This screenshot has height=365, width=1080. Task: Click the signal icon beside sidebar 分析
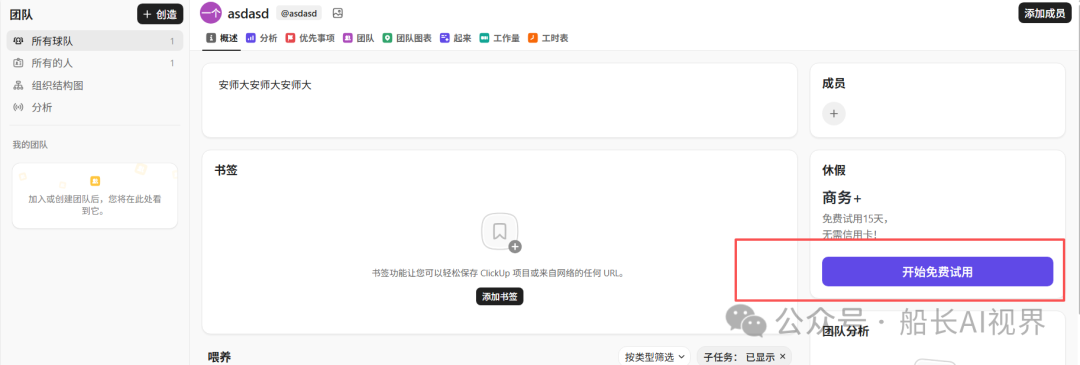19,107
